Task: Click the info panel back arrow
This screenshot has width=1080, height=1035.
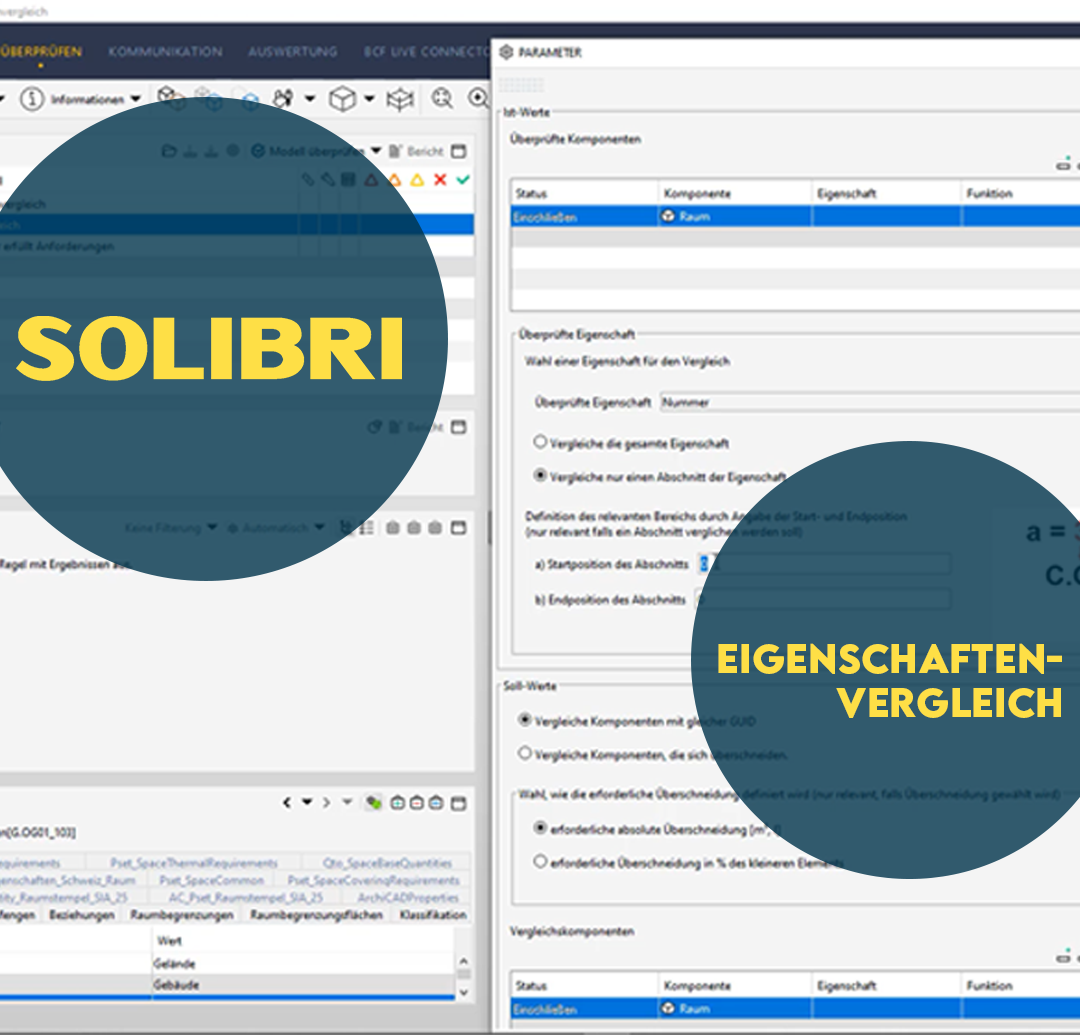Action: coord(287,802)
